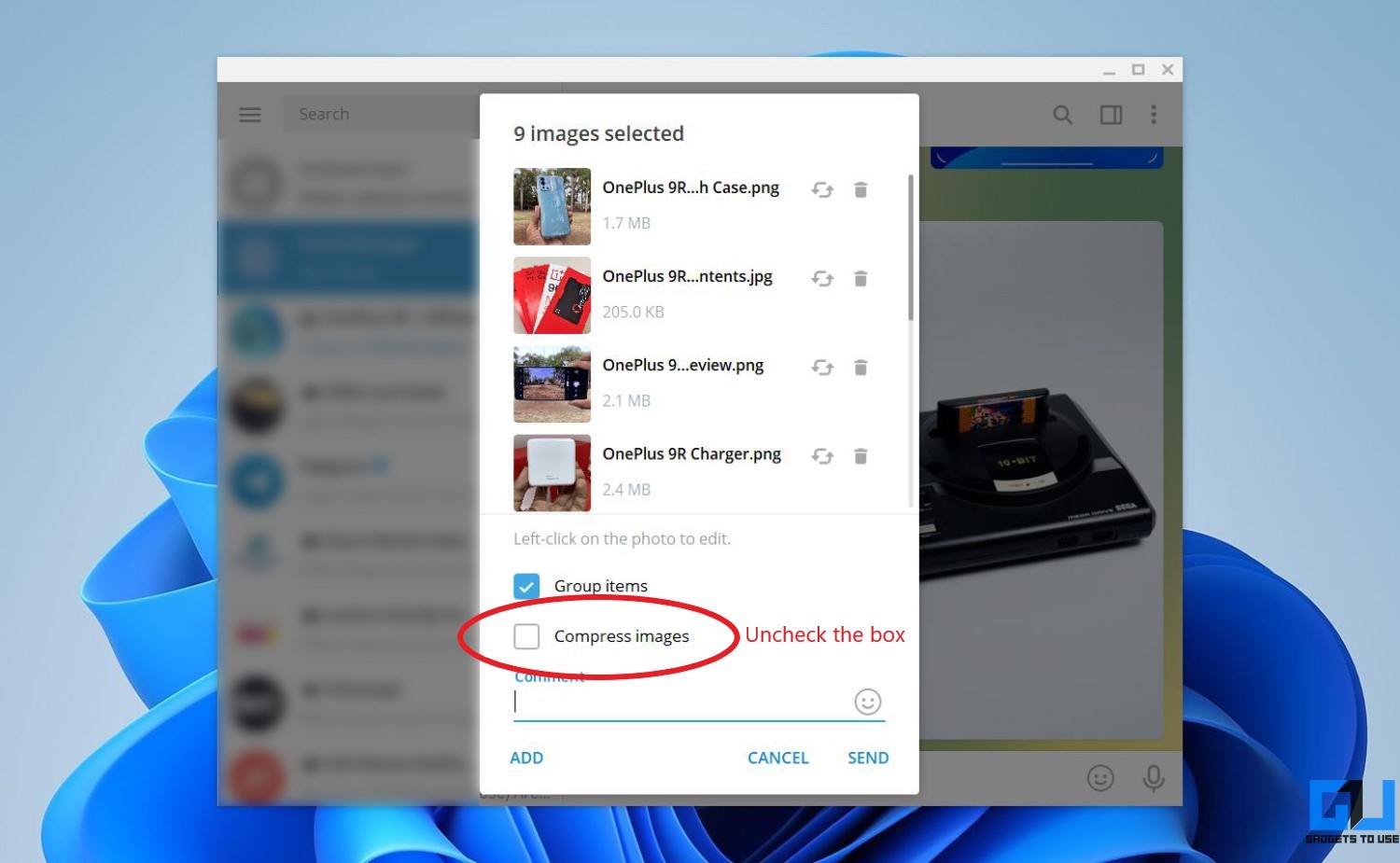Click CANCEL to dismiss the dialog
The image size is (1400, 863).
(777, 758)
